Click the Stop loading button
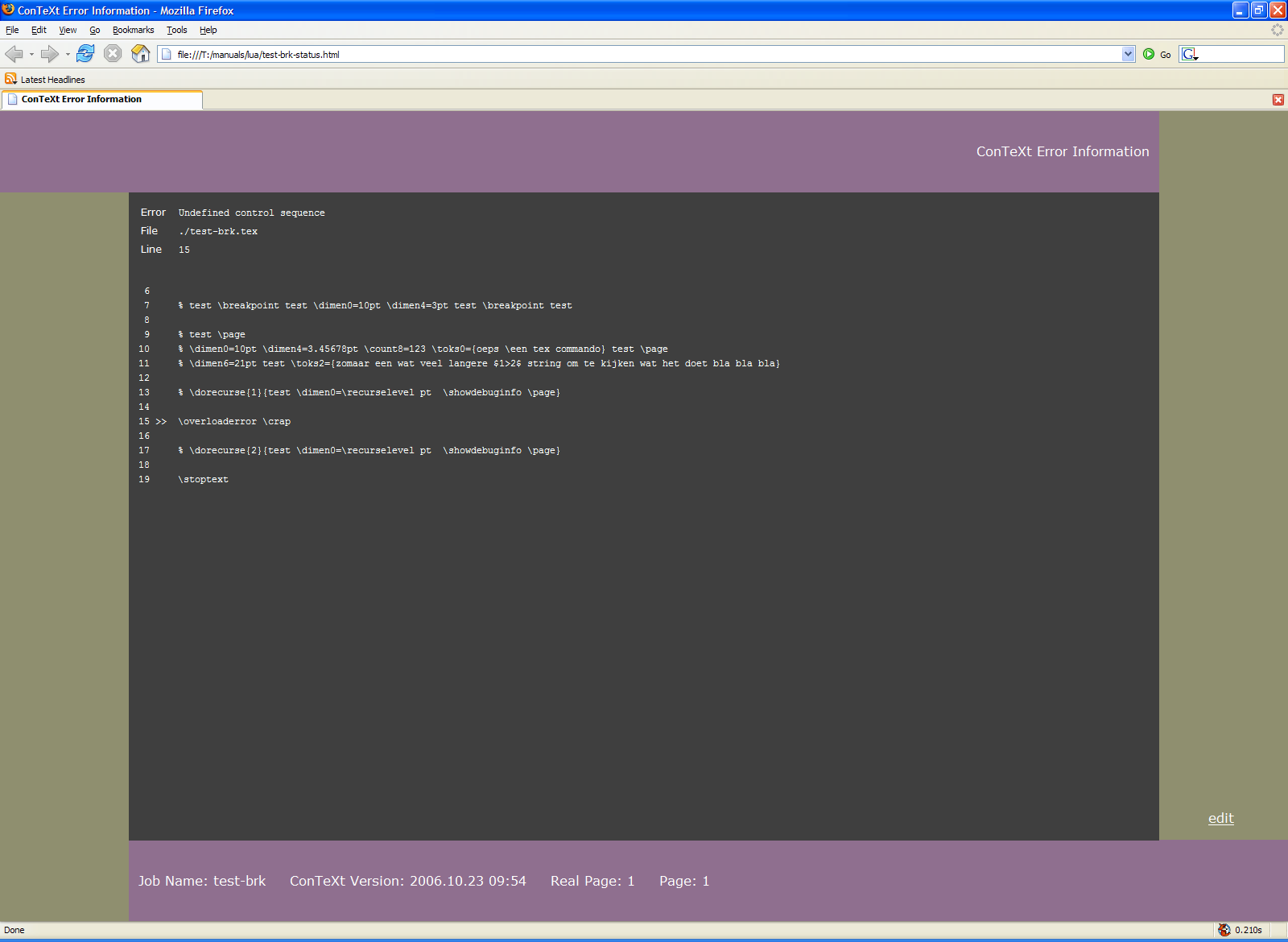The image size is (1288, 942). [x=113, y=54]
